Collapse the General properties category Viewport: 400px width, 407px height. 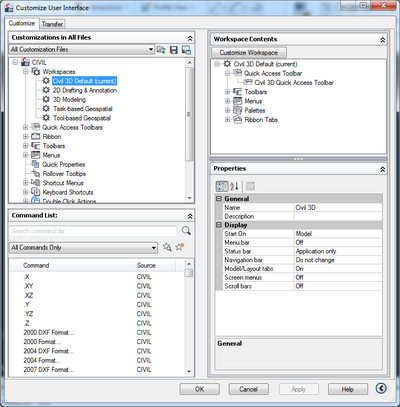tap(219, 199)
